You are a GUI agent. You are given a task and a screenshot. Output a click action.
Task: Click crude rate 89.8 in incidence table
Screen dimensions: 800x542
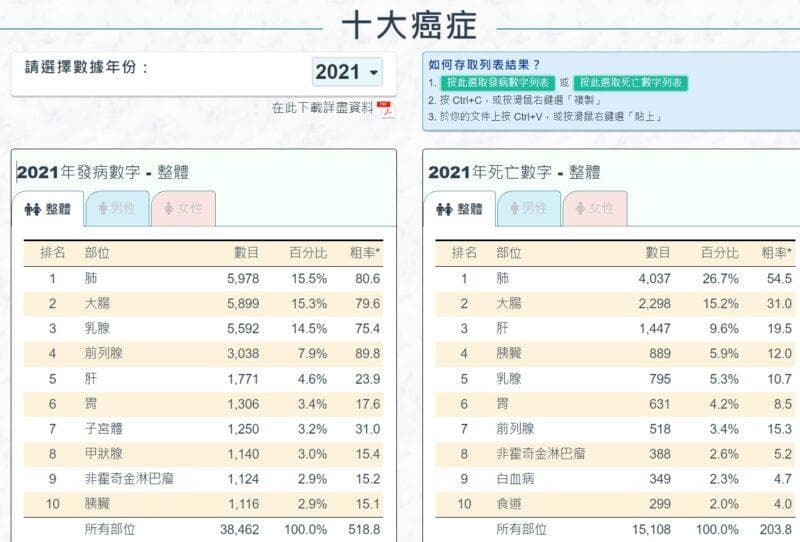[x=368, y=354]
